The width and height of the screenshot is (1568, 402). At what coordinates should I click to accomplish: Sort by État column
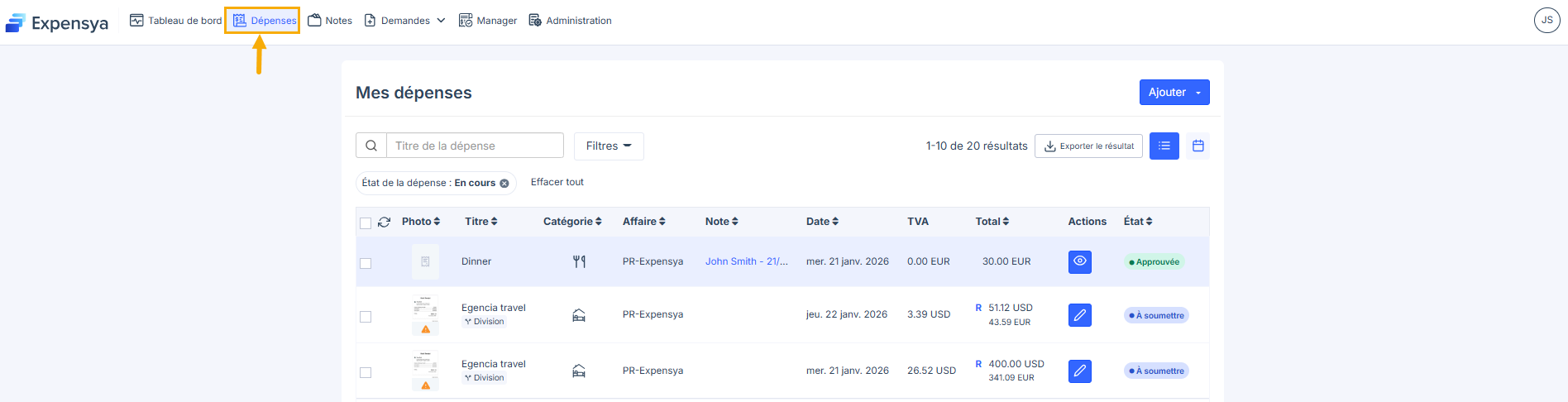tap(1138, 222)
